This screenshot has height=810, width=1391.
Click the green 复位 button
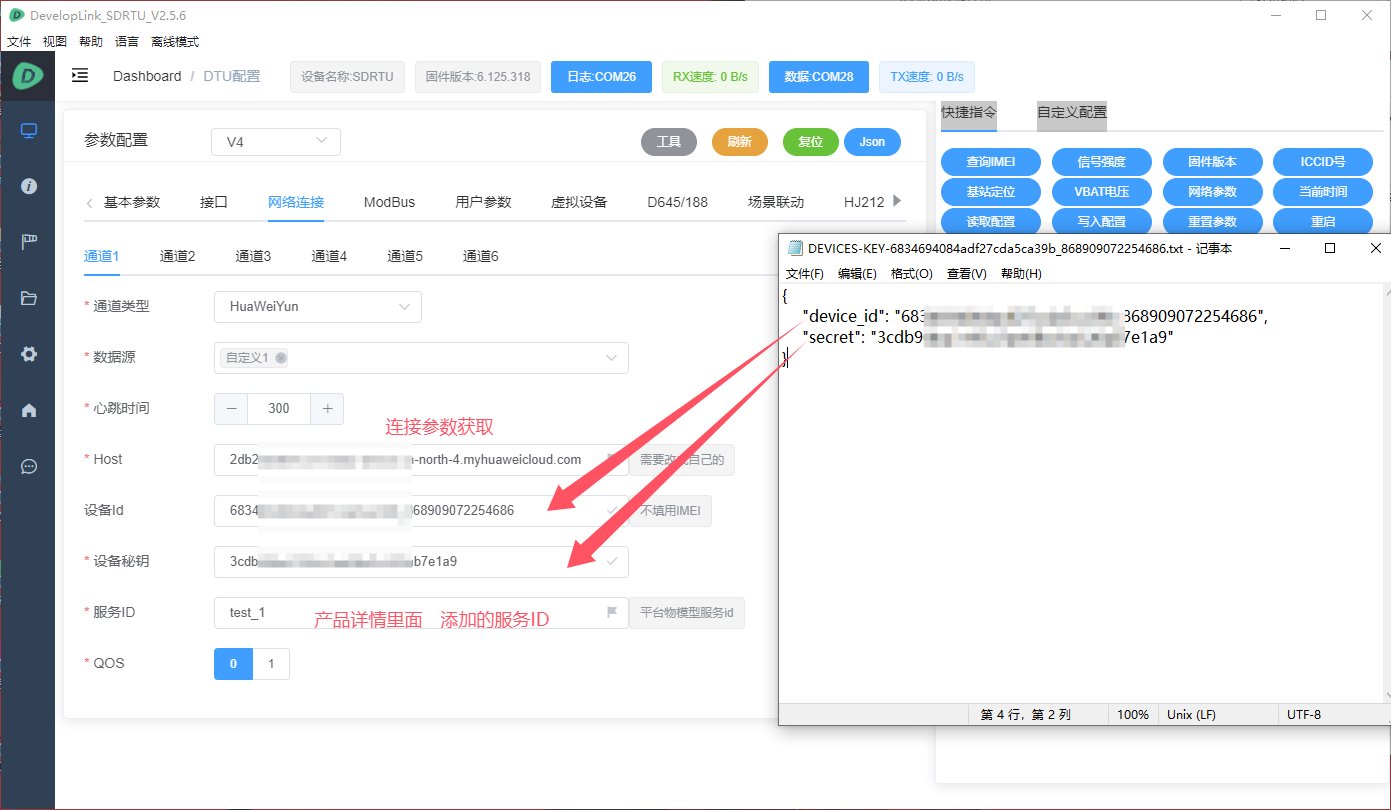[811, 142]
